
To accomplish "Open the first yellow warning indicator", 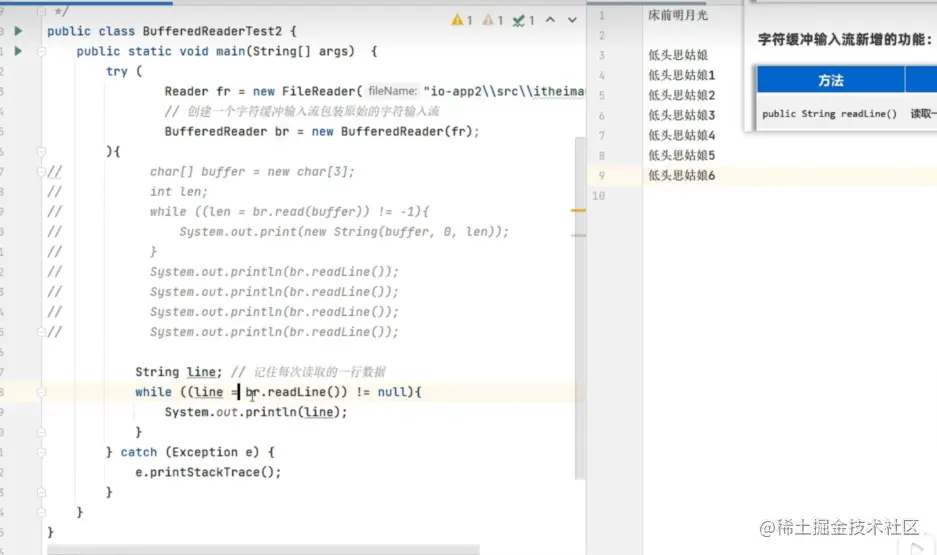I will (462, 20).
